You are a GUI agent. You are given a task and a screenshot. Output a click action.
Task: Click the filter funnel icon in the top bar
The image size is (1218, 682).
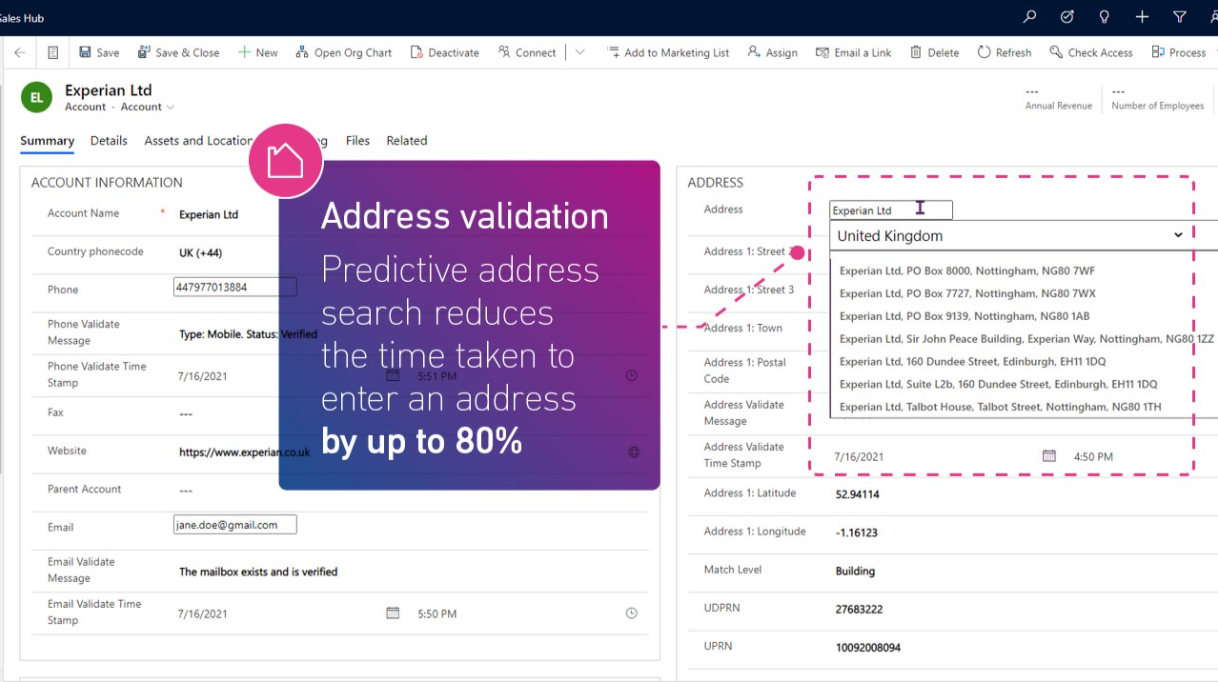(x=1180, y=17)
